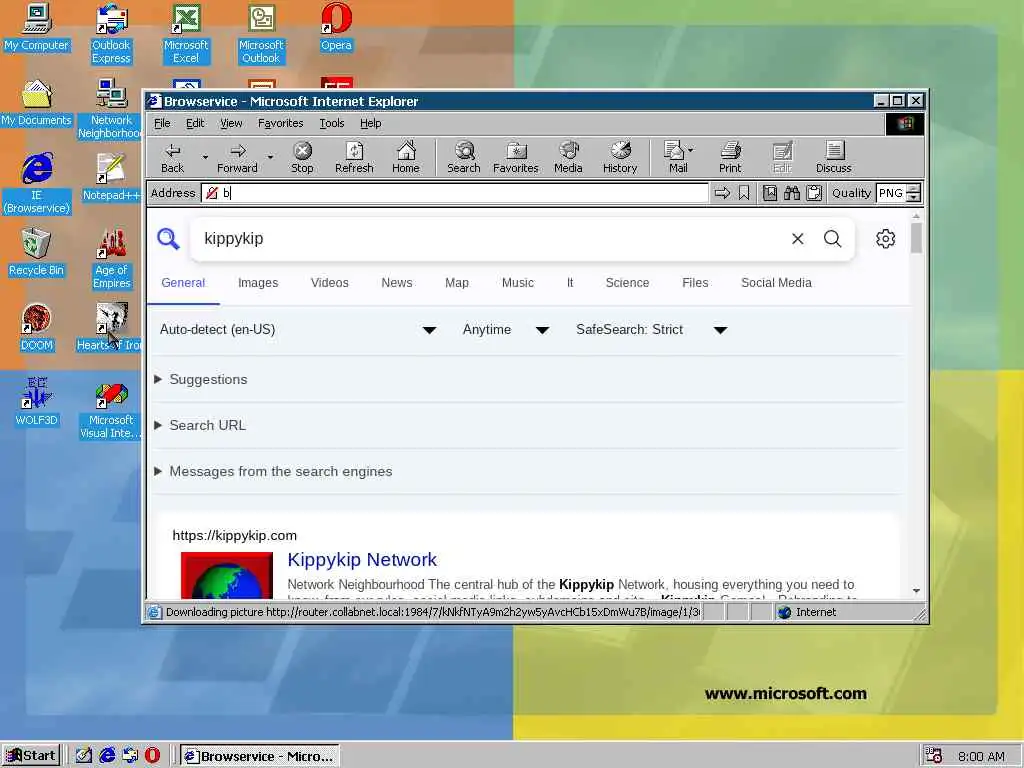Image resolution: width=1024 pixels, height=768 pixels.
Task: Expand the Suggestions section
Action: click(202, 379)
